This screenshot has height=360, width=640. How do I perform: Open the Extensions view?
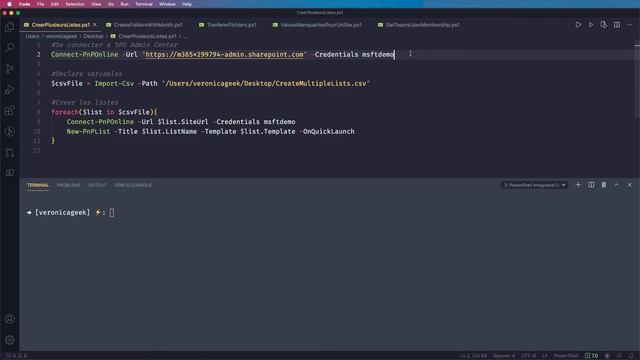[x=9, y=111]
